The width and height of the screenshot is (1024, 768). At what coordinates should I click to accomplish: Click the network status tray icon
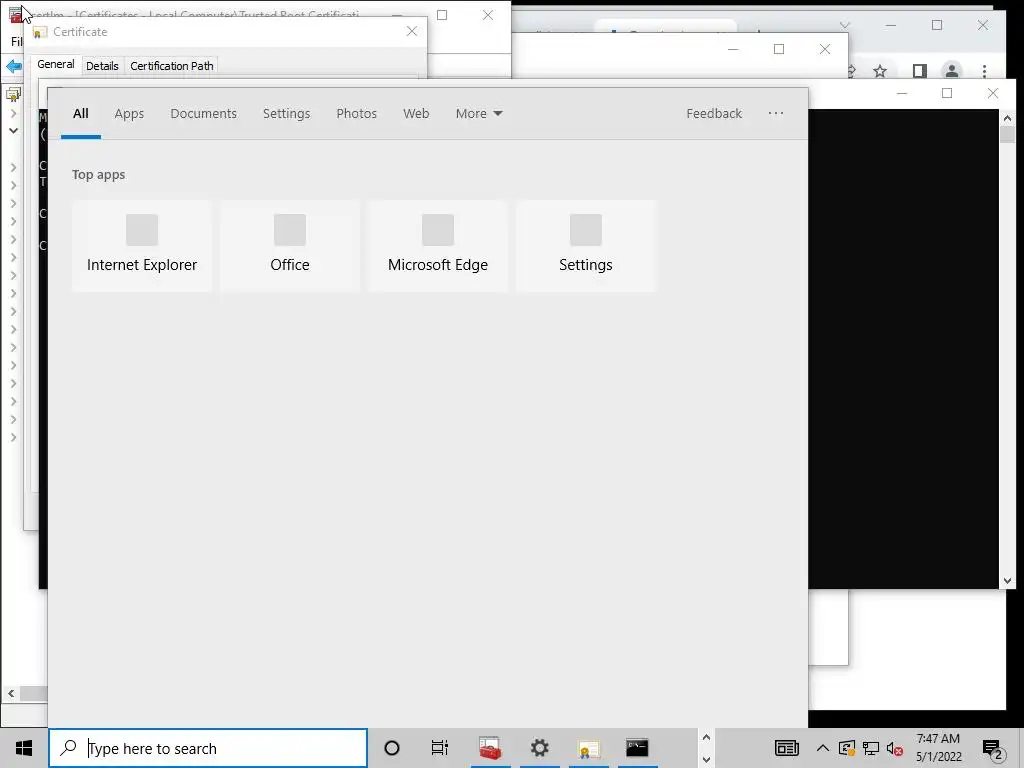(871, 748)
